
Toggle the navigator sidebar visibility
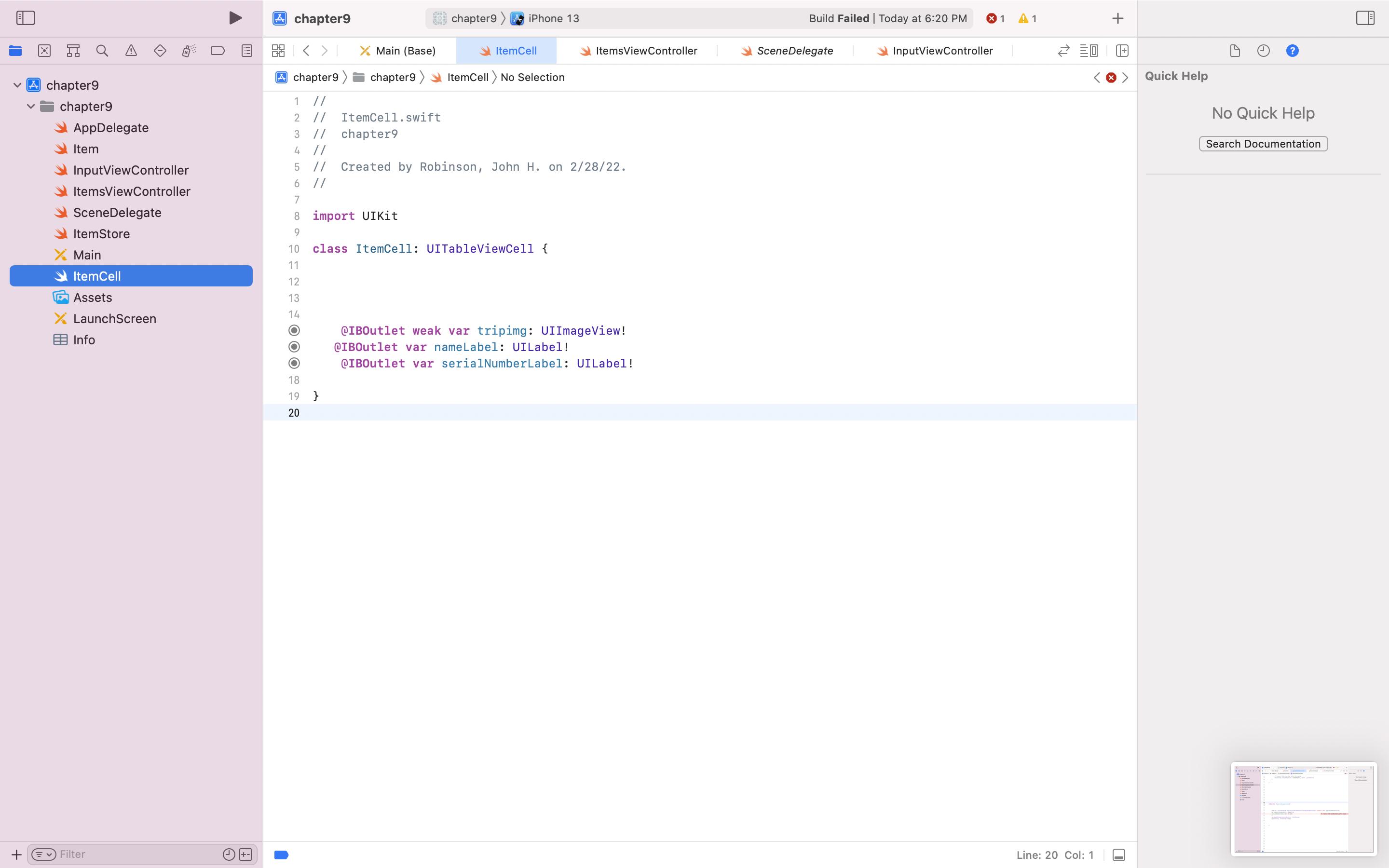pos(25,18)
